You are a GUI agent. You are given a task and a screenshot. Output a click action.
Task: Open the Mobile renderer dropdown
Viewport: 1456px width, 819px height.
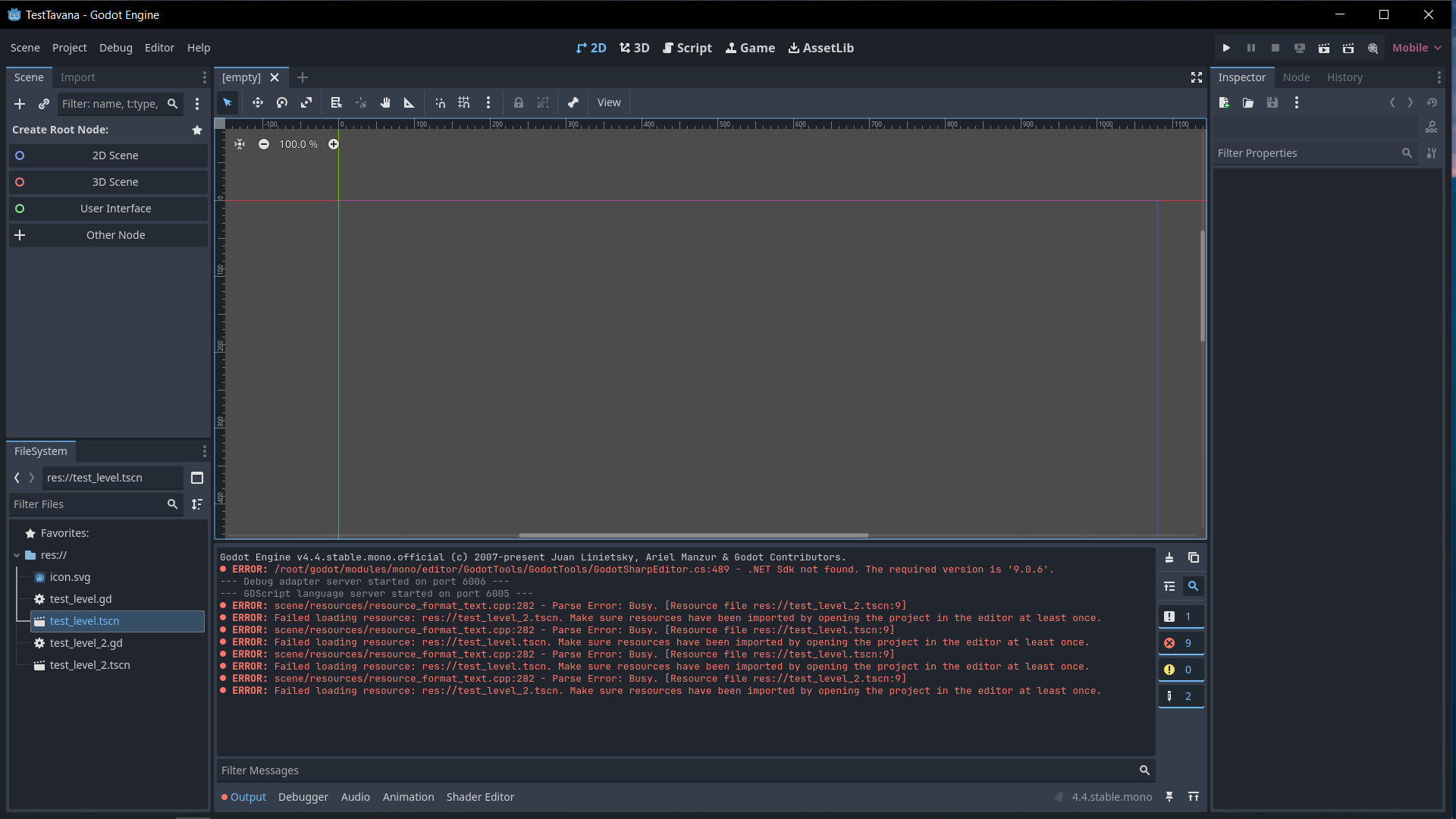click(1417, 48)
